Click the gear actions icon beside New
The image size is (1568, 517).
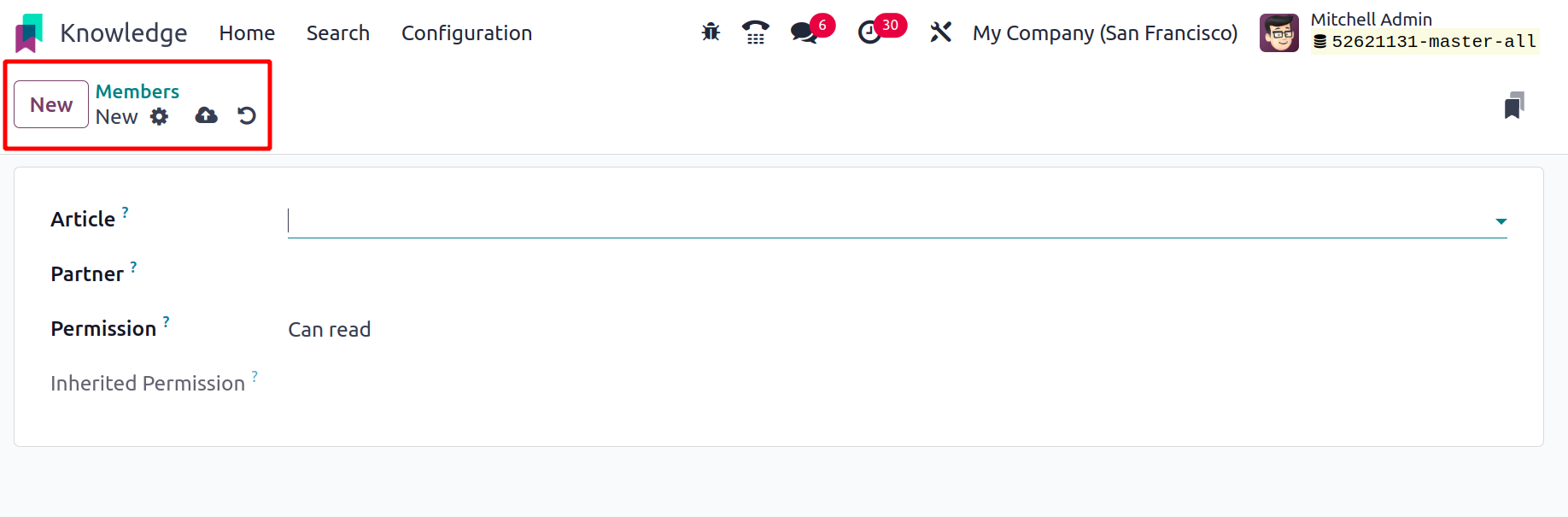(x=160, y=116)
